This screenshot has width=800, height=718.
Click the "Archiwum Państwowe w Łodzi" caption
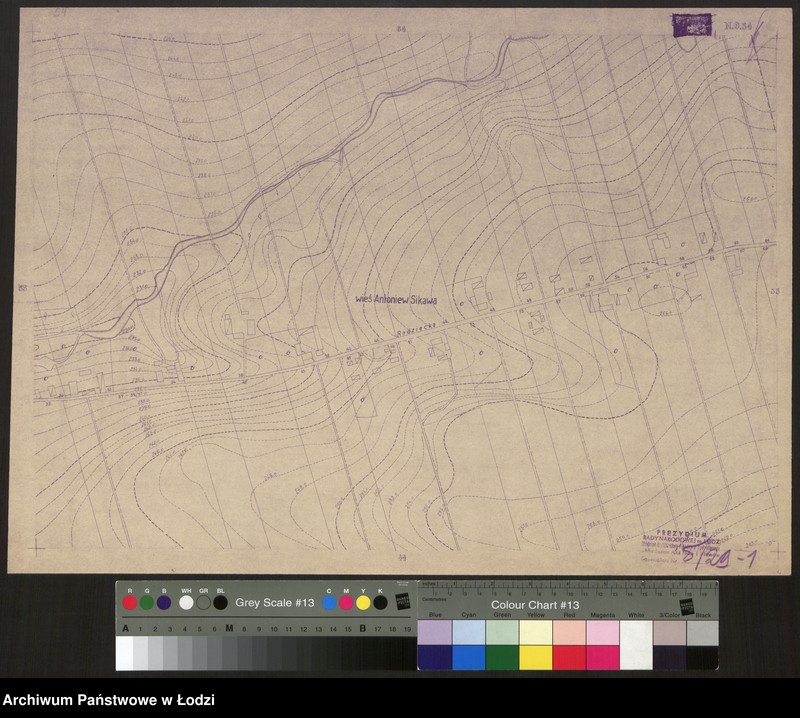click(x=109, y=700)
